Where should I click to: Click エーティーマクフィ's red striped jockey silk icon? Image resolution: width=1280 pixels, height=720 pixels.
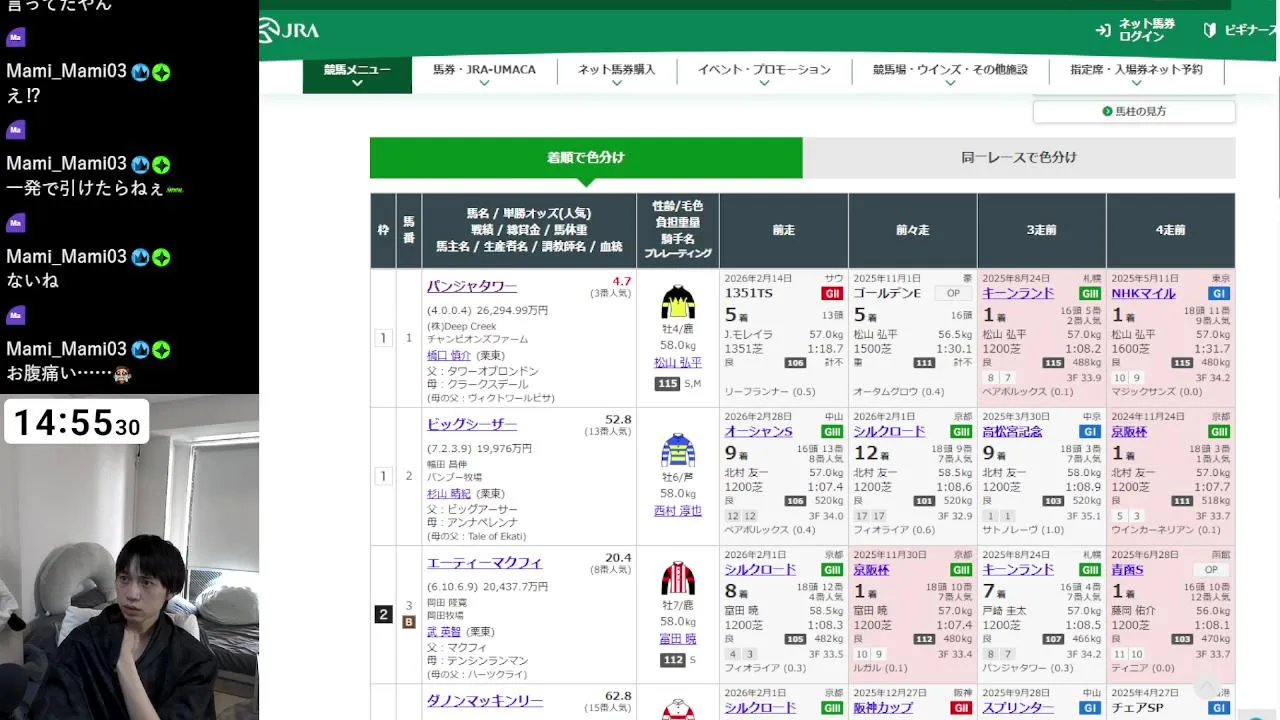pos(678,578)
